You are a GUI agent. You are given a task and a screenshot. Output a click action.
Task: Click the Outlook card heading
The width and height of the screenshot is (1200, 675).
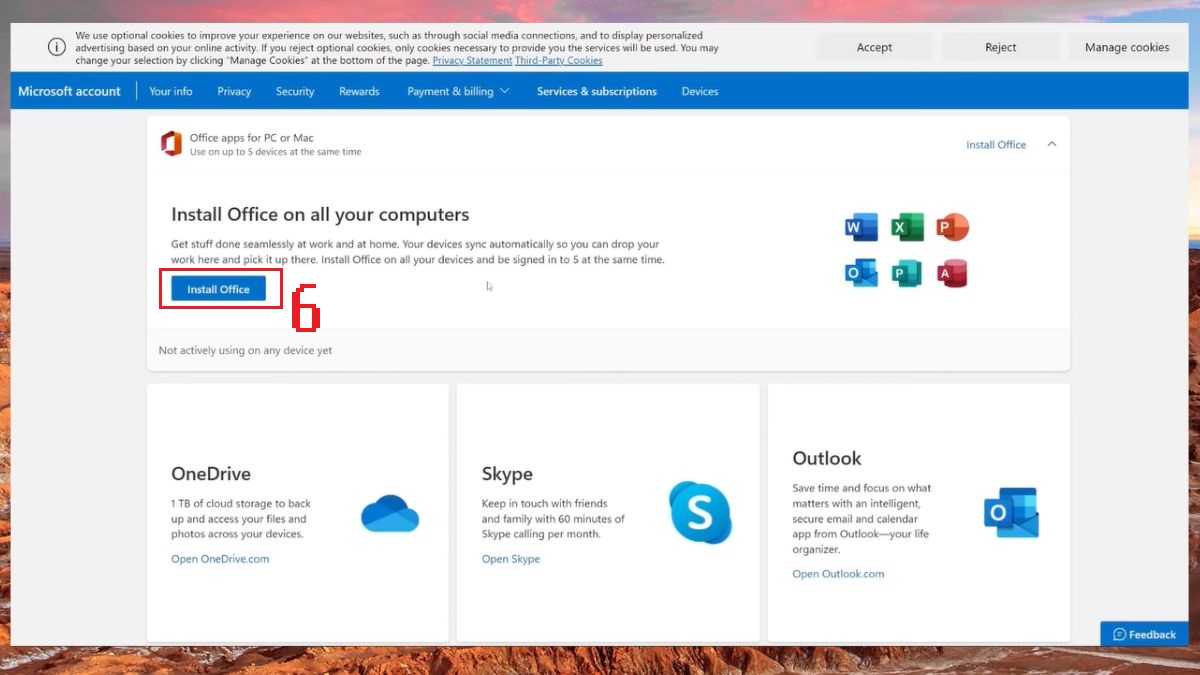tap(827, 458)
